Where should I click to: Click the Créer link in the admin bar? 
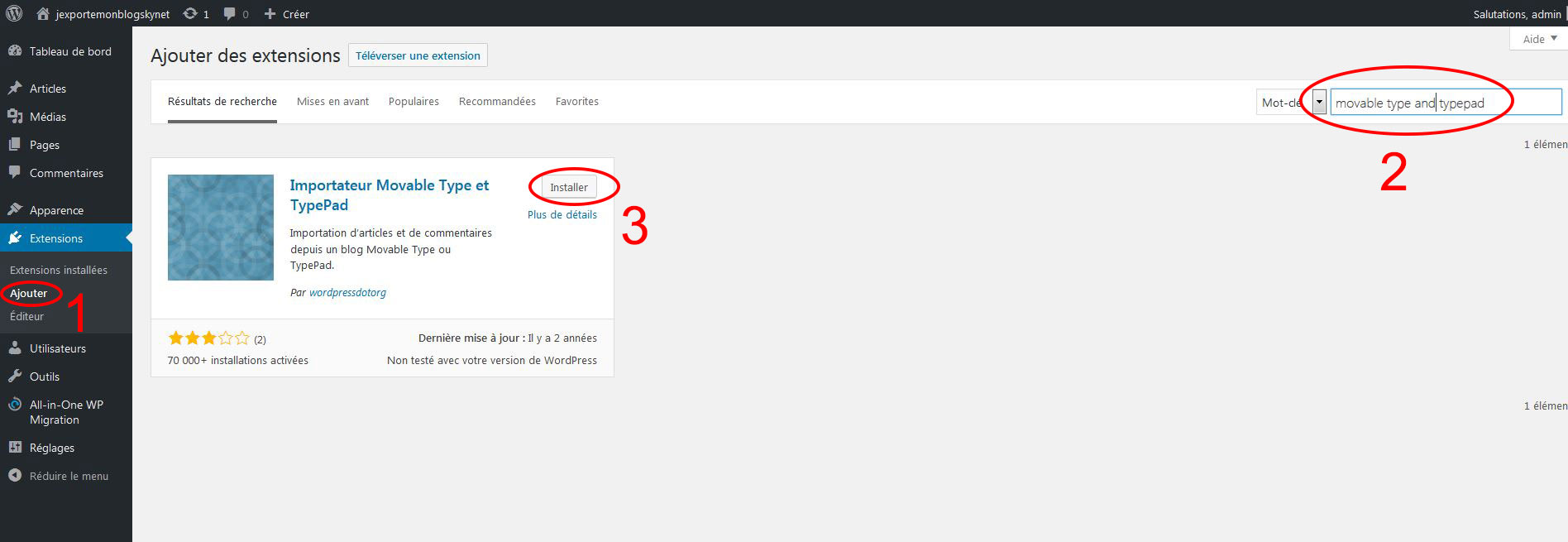(296, 14)
